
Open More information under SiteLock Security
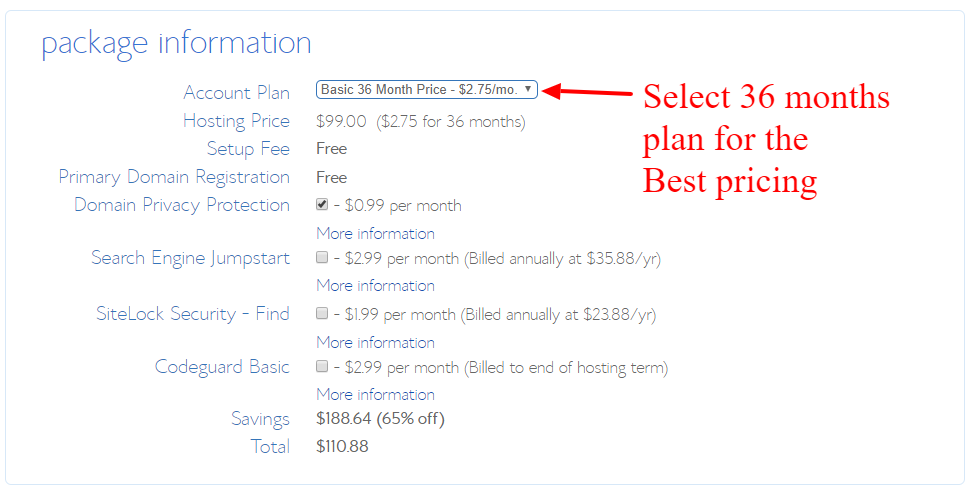(x=375, y=342)
